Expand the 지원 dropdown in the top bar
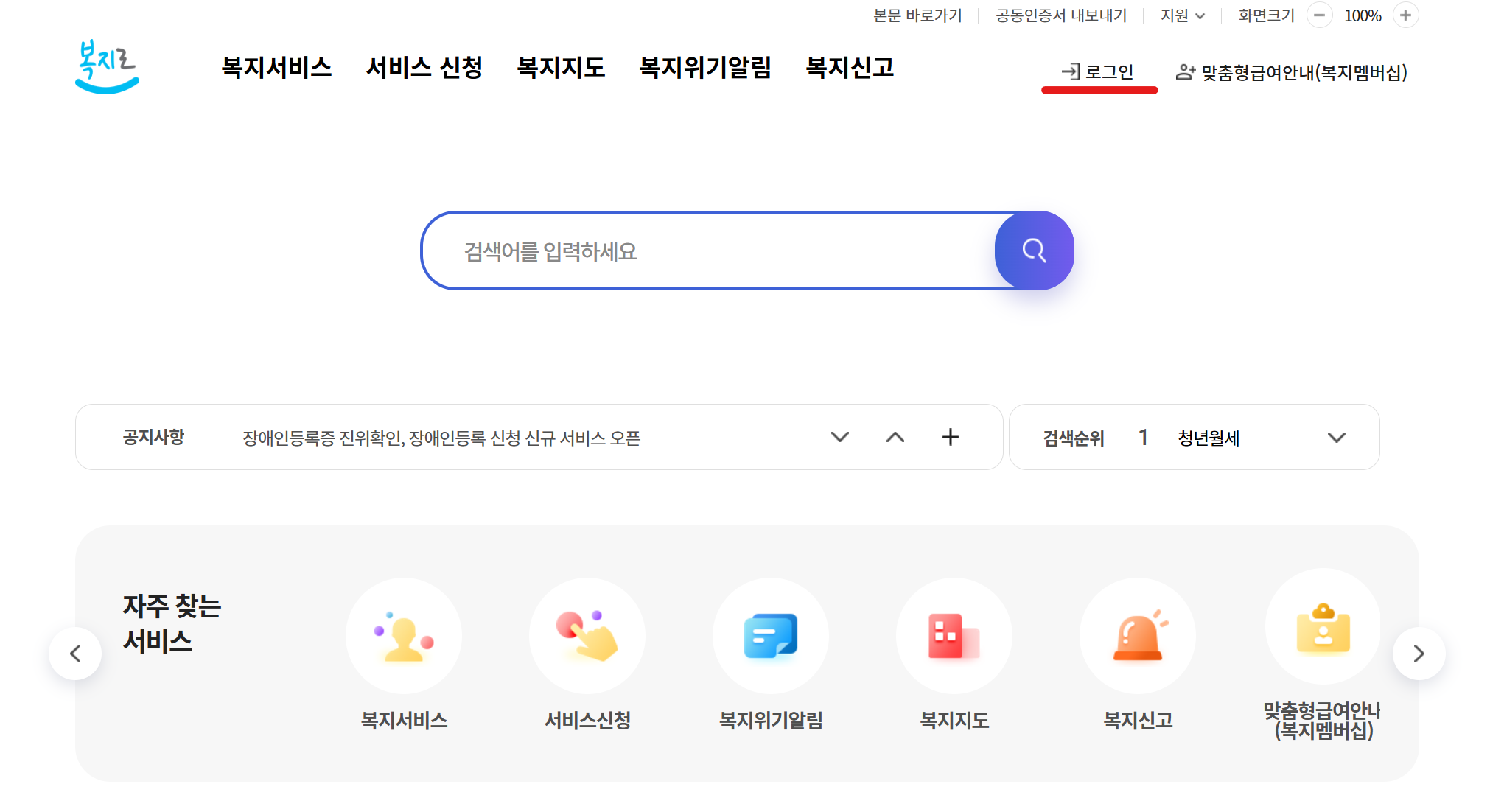This screenshot has width=1490, height=812. (x=1182, y=15)
